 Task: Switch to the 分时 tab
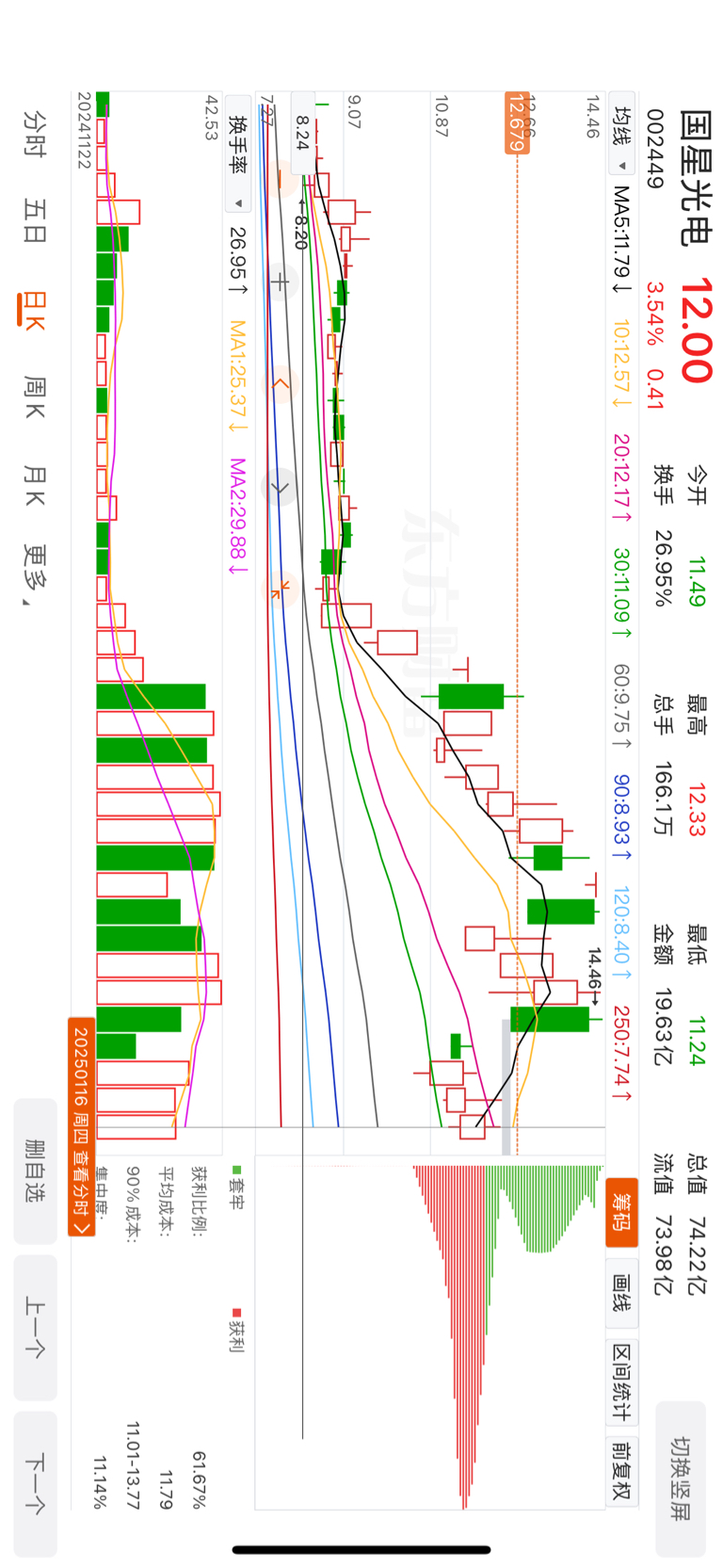(x=34, y=133)
